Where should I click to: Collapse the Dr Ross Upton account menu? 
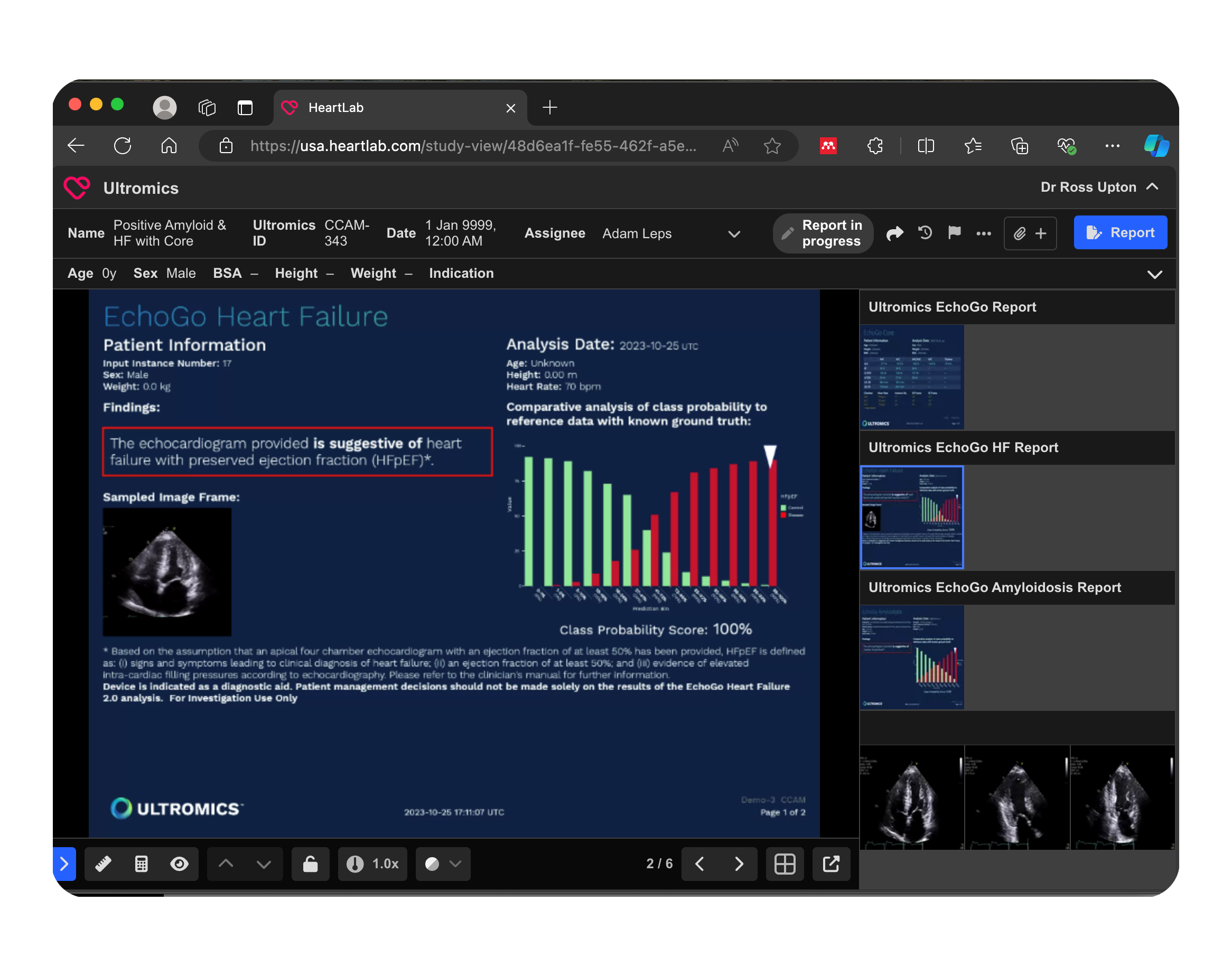1153,187
